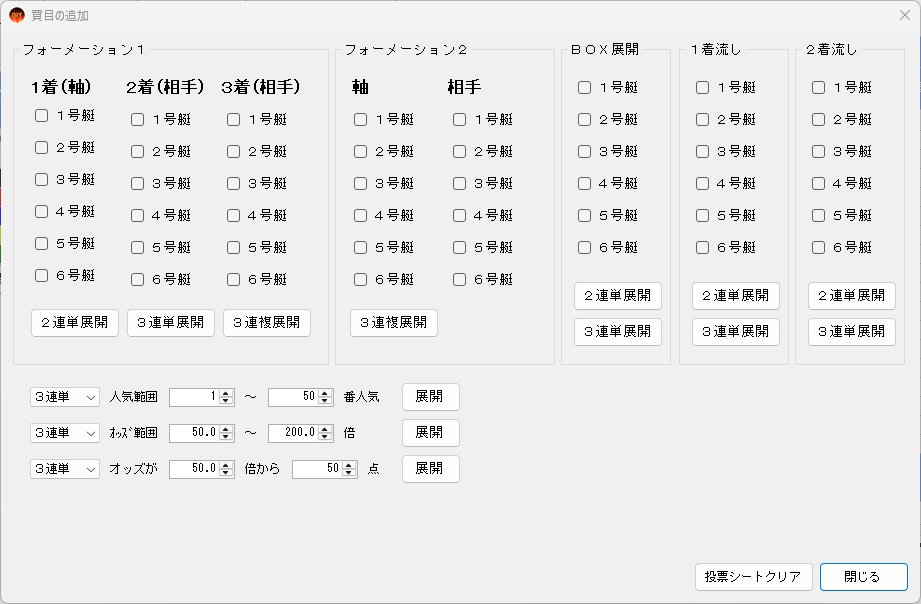Increase the 人気範囲 minimum value with the up arrow
Viewport: 921px width, 604px height.
(x=226, y=393)
